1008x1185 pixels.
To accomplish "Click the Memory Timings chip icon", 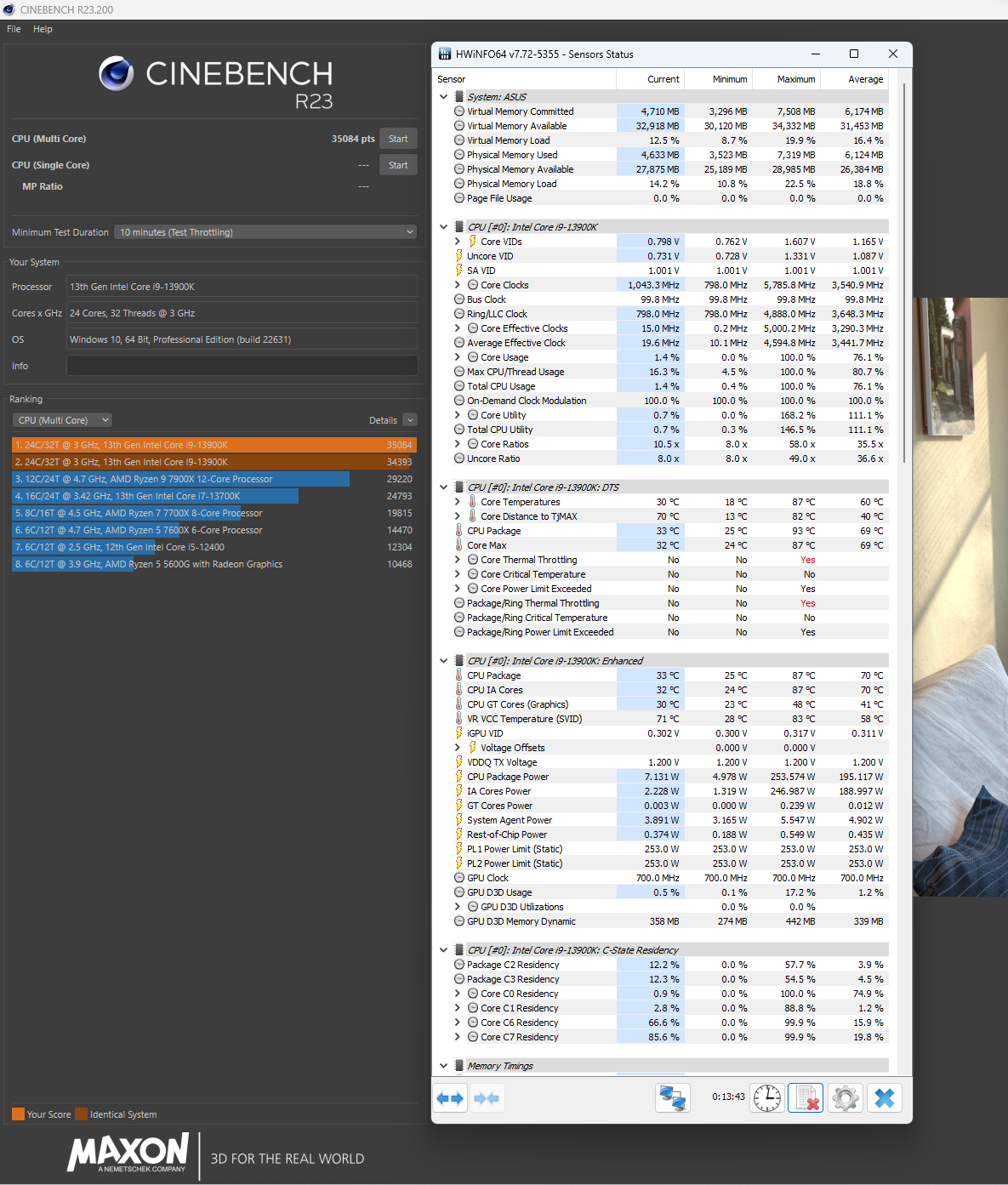I will 459,1066.
